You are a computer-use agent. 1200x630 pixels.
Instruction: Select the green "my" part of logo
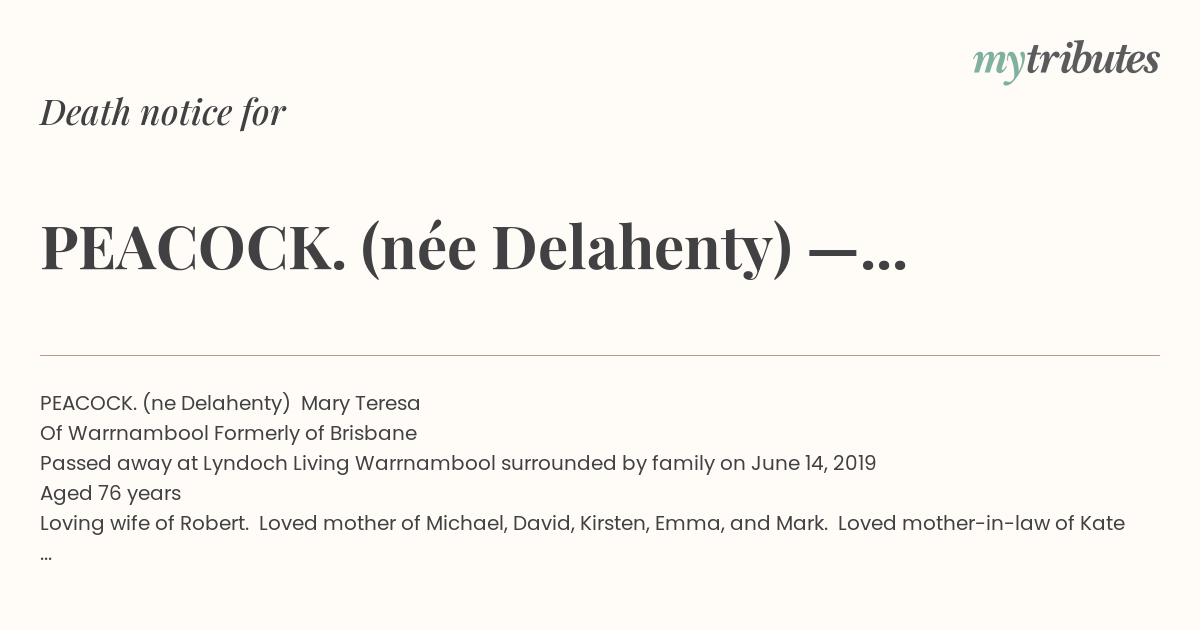[998, 65]
